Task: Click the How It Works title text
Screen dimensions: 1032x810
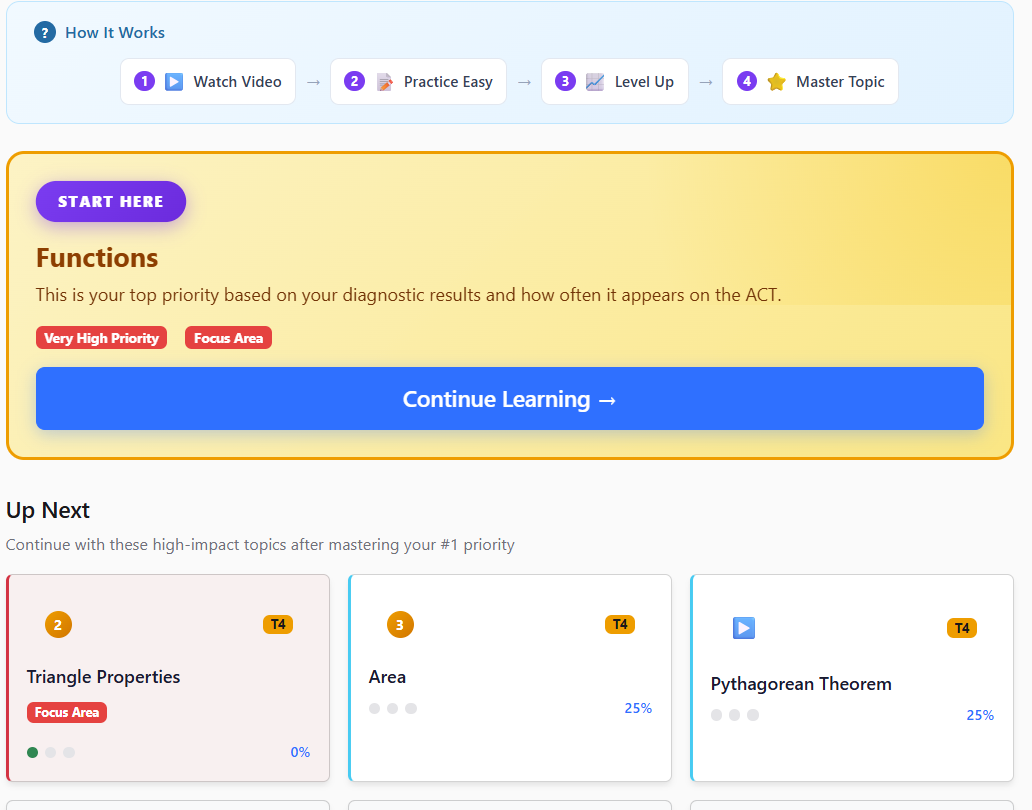Action: (115, 32)
